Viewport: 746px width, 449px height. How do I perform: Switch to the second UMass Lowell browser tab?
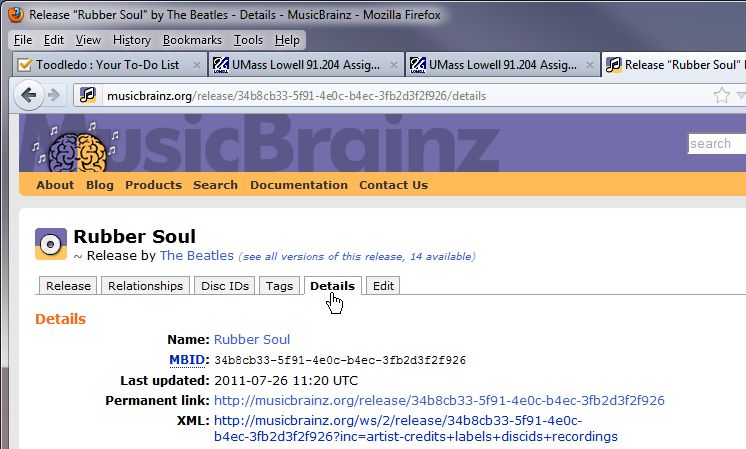click(x=502, y=65)
